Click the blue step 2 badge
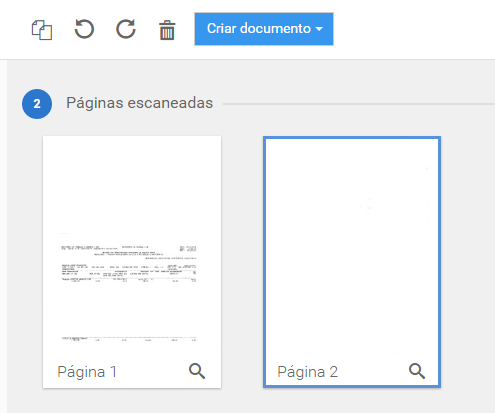Image resolution: width=495 pixels, height=413 pixels. pyautogui.click(x=37, y=104)
